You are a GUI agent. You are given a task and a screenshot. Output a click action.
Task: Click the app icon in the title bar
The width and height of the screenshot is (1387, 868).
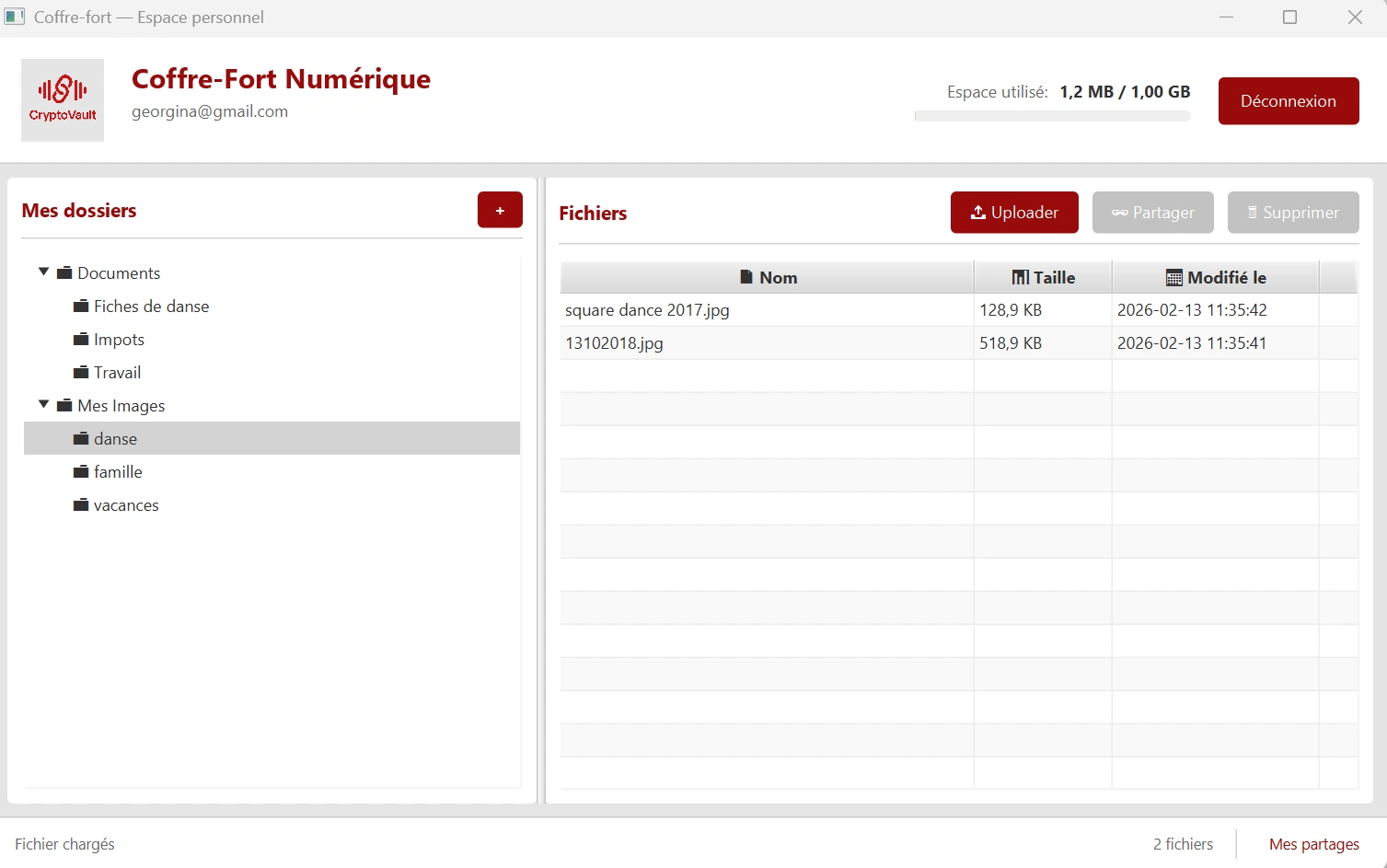pyautogui.click(x=14, y=17)
